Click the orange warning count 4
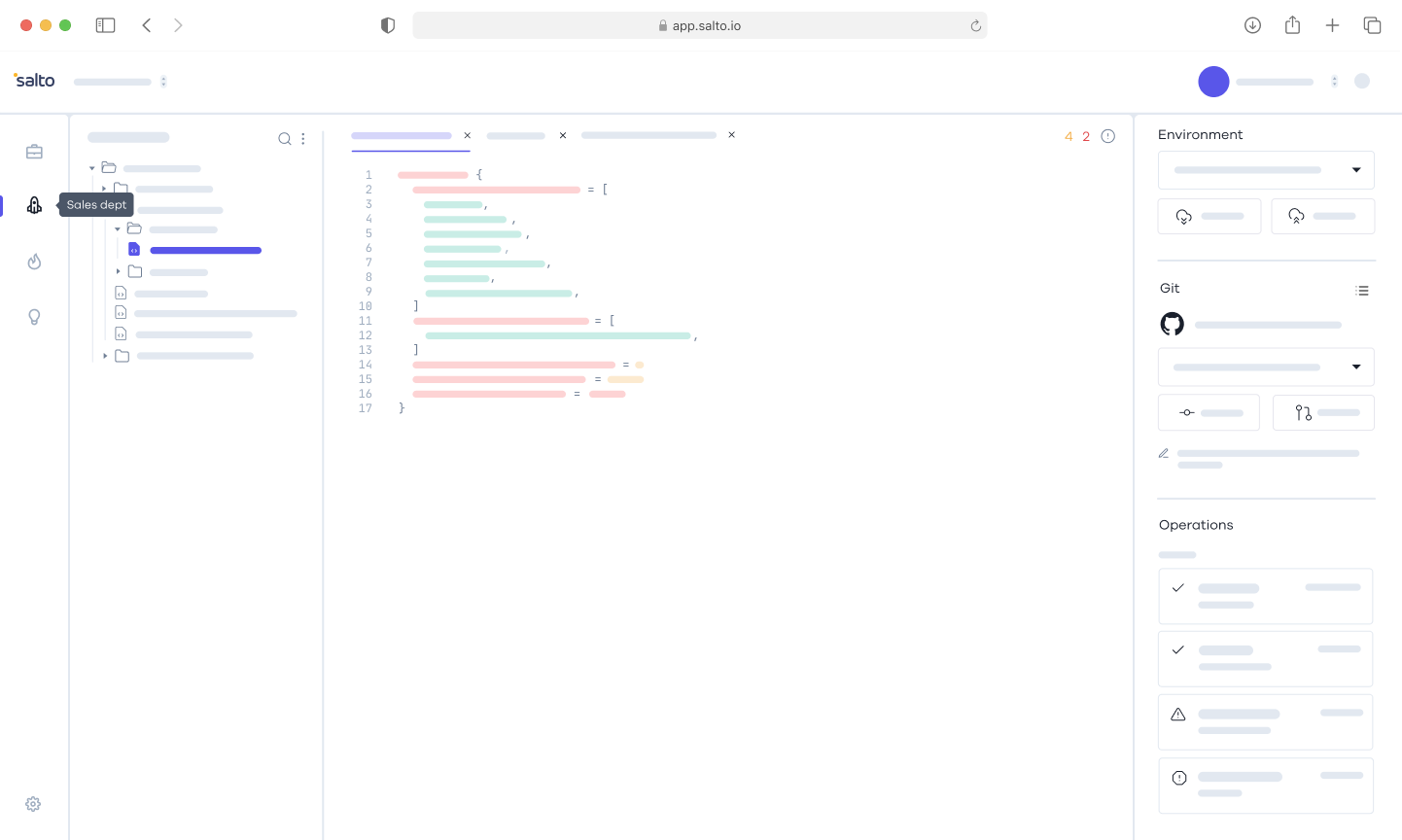 tap(1069, 136)
